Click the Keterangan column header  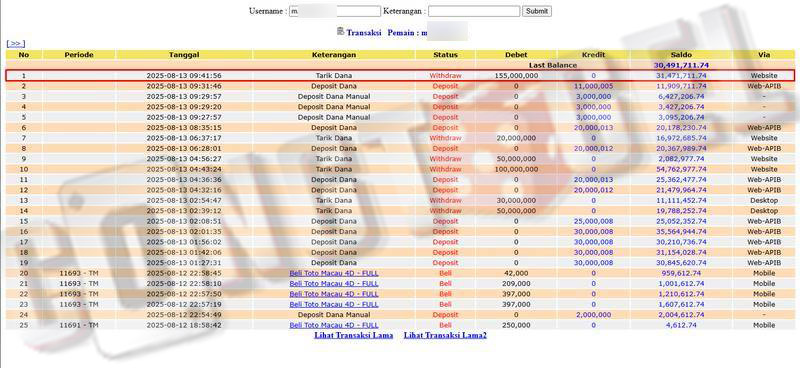334,55
